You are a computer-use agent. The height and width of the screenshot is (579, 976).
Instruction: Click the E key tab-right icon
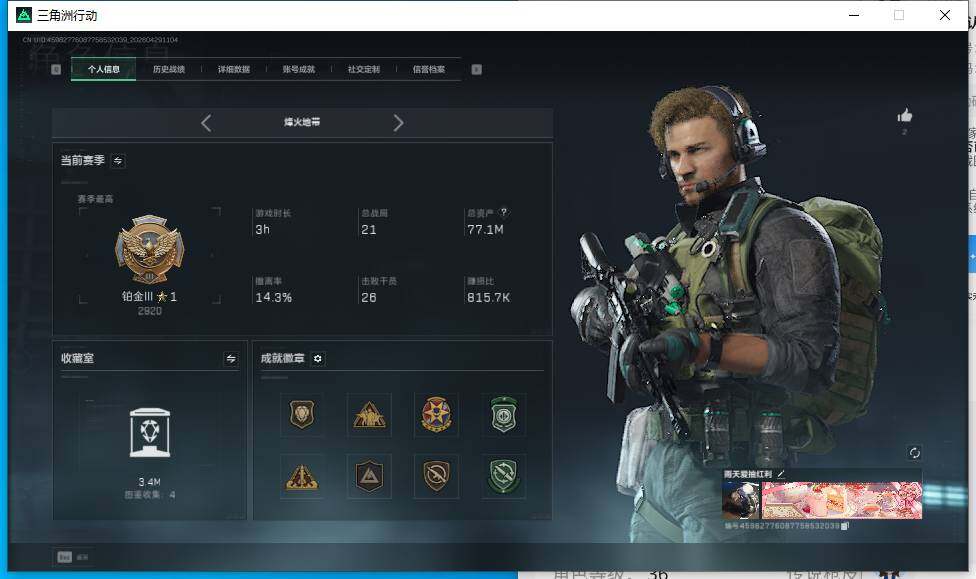[x=477, y=69]
